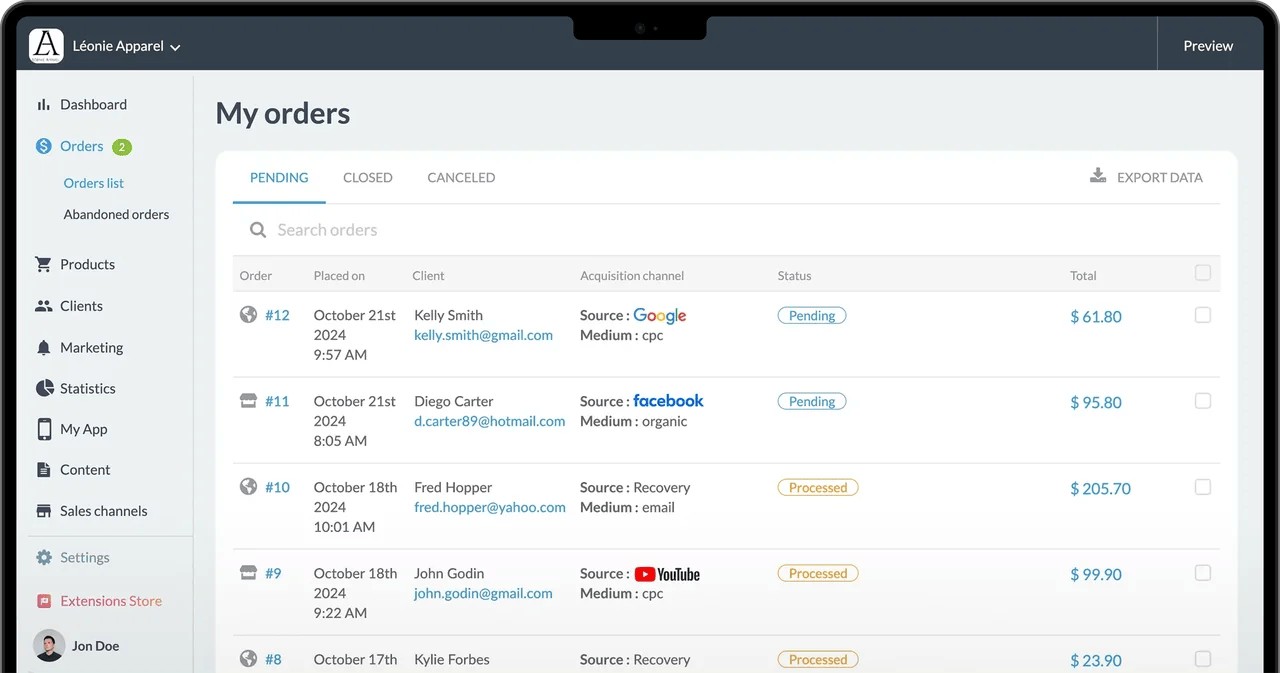Open Marketing using the bell icon
Screen dimensions: 1280x673
[43, 348]
